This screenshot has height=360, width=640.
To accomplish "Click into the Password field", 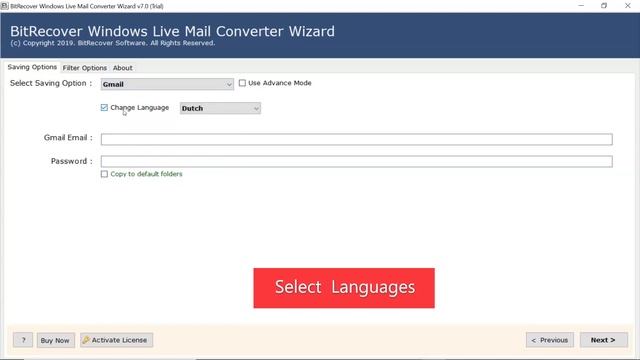I will 356,161.
